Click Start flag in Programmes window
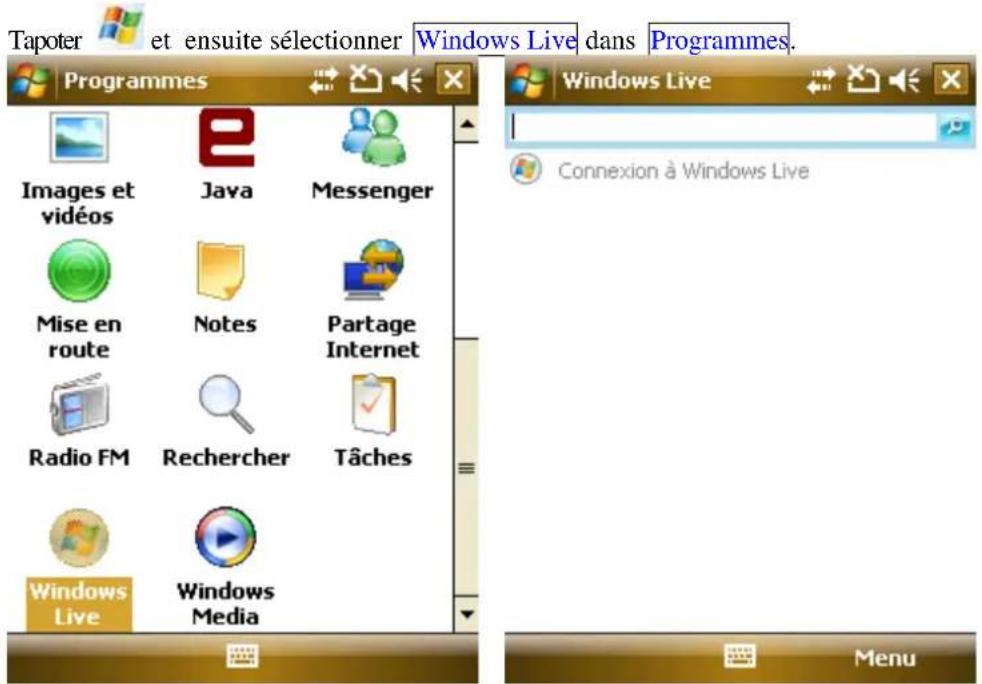Image resolution: width=982 pixels, height=684 pixels. (x=30, y=81)
